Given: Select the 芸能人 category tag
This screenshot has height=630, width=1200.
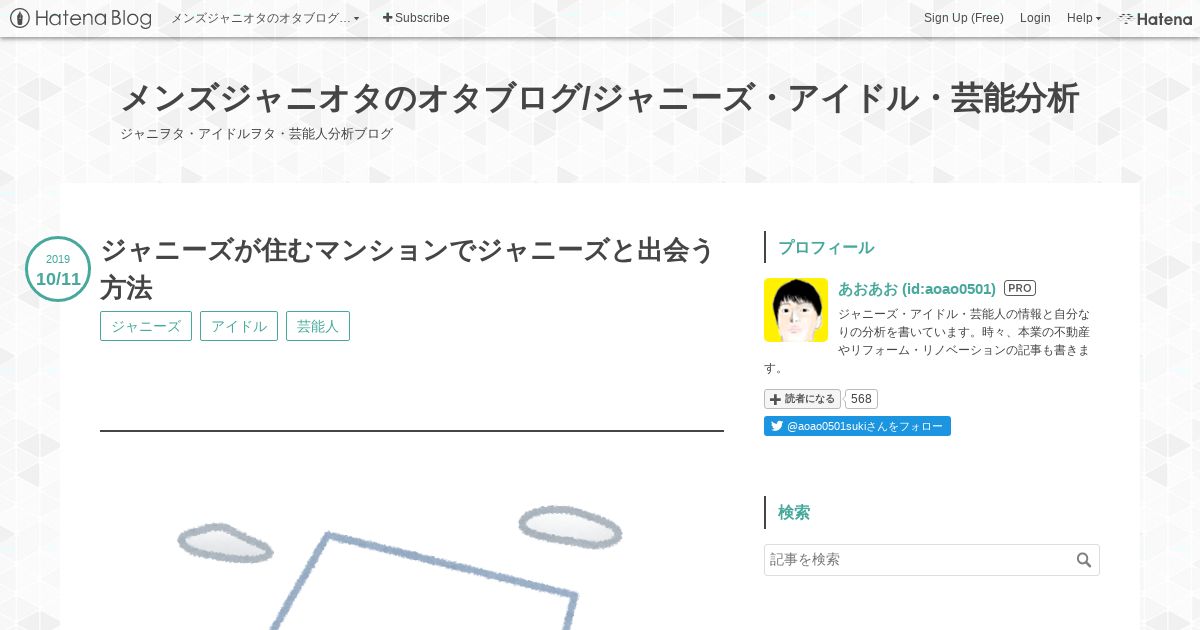Looking at the screenshot, I should click(318, 326).
